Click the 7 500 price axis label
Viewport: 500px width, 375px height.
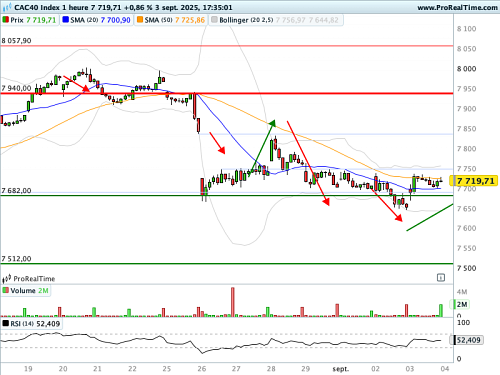coord(466,268)
